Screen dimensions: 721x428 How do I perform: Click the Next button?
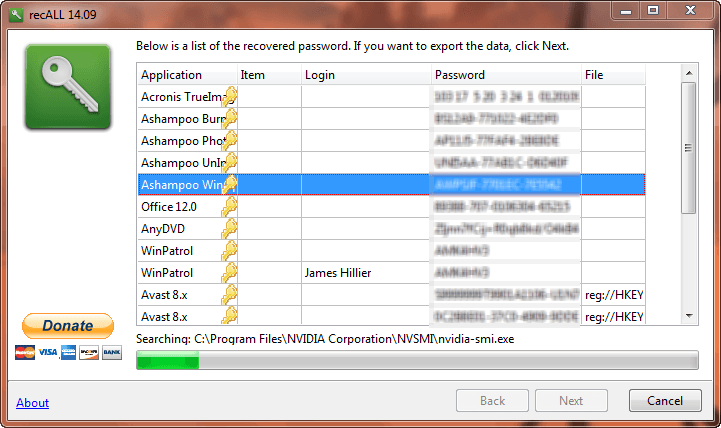[571, 401]
